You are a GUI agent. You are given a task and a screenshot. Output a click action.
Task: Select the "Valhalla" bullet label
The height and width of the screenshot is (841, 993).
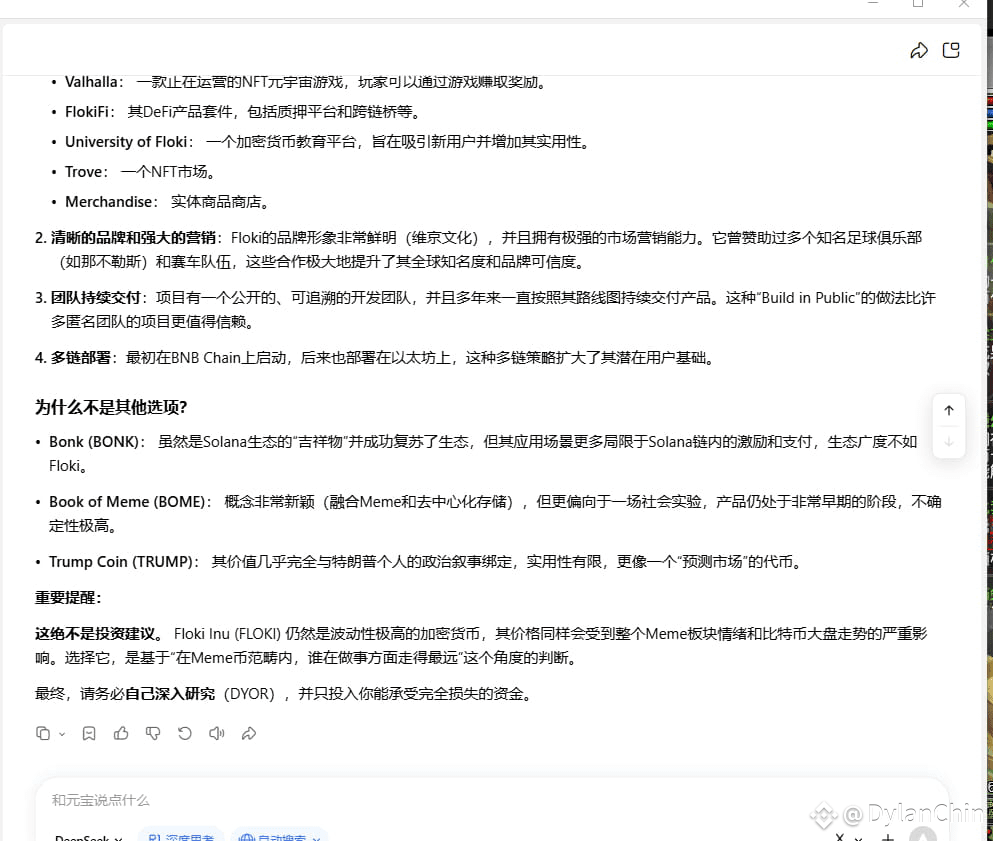coord(94,82)
